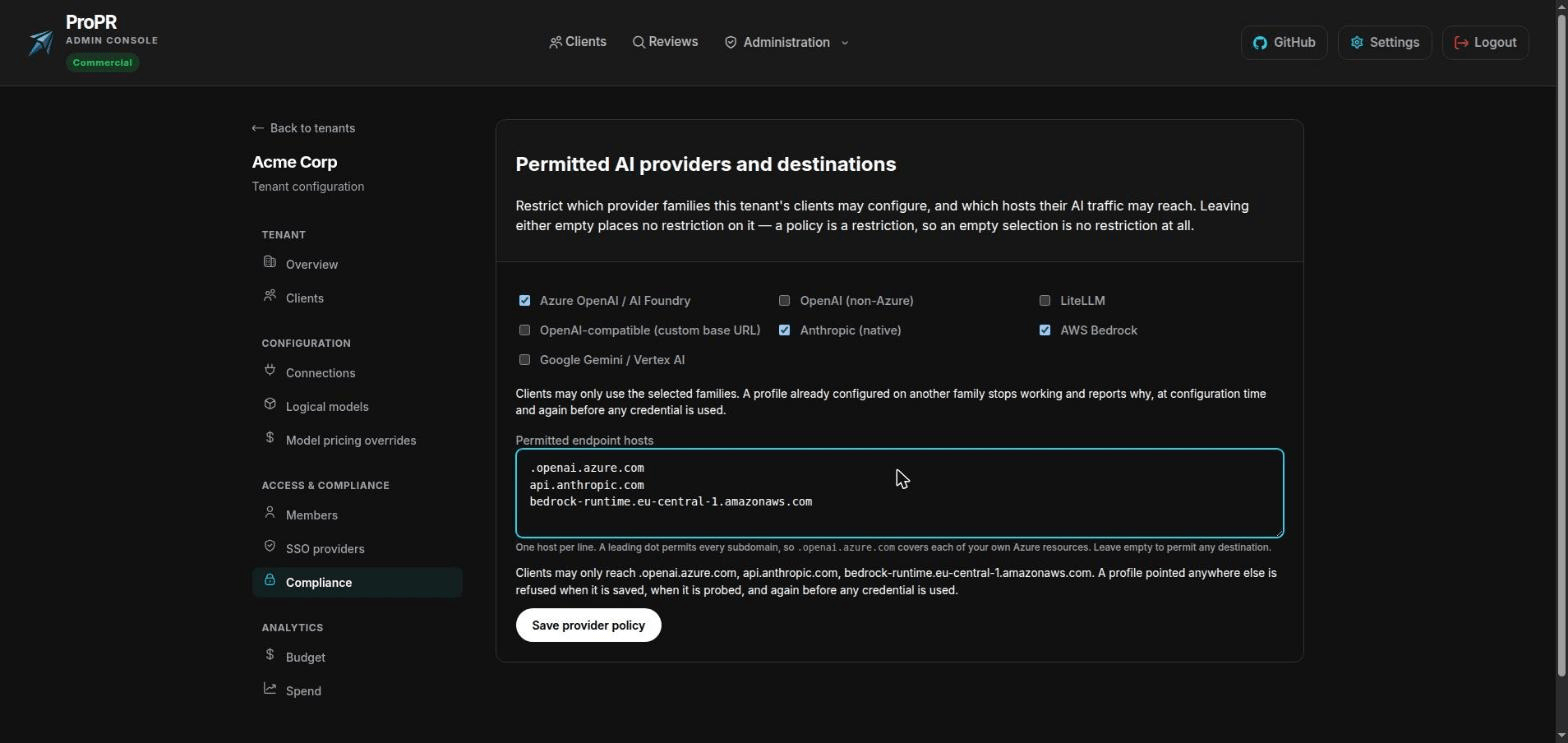Viewport: 1568px width, 743px height.
Task: Click the Logical models cube icon
Action: pos(270,404)
